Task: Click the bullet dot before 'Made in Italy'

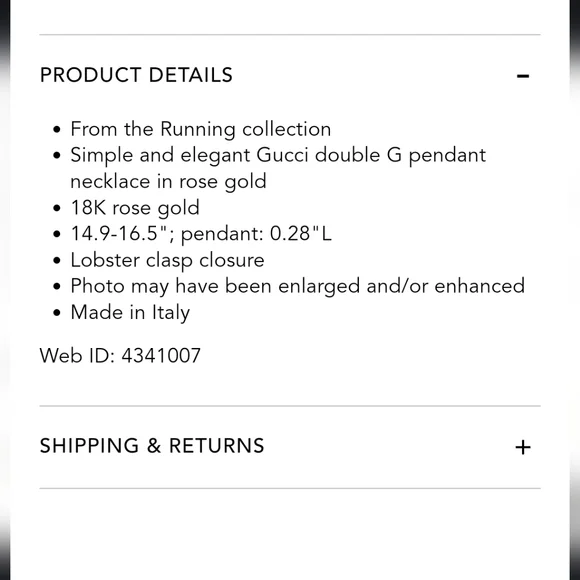Action: (57, 313)
